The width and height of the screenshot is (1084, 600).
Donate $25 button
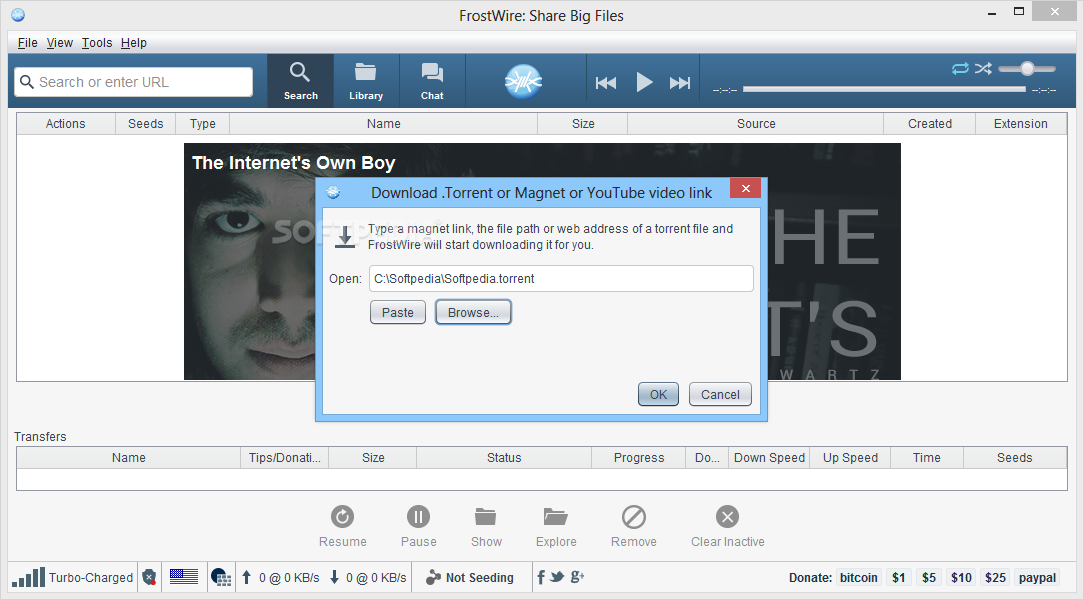[995, 578]
